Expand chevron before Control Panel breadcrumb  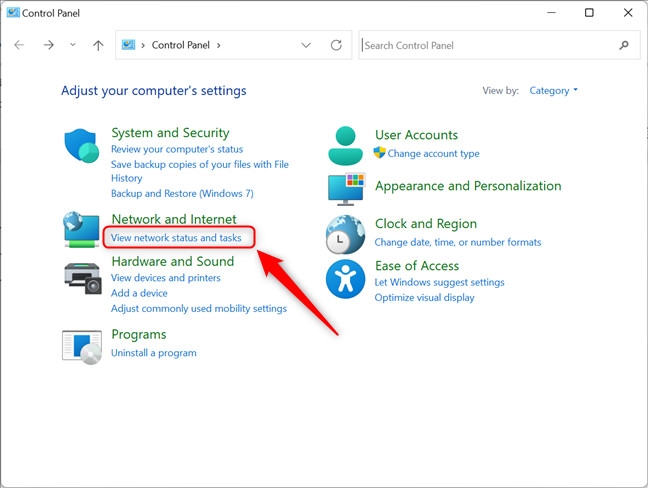click(143, 45)
